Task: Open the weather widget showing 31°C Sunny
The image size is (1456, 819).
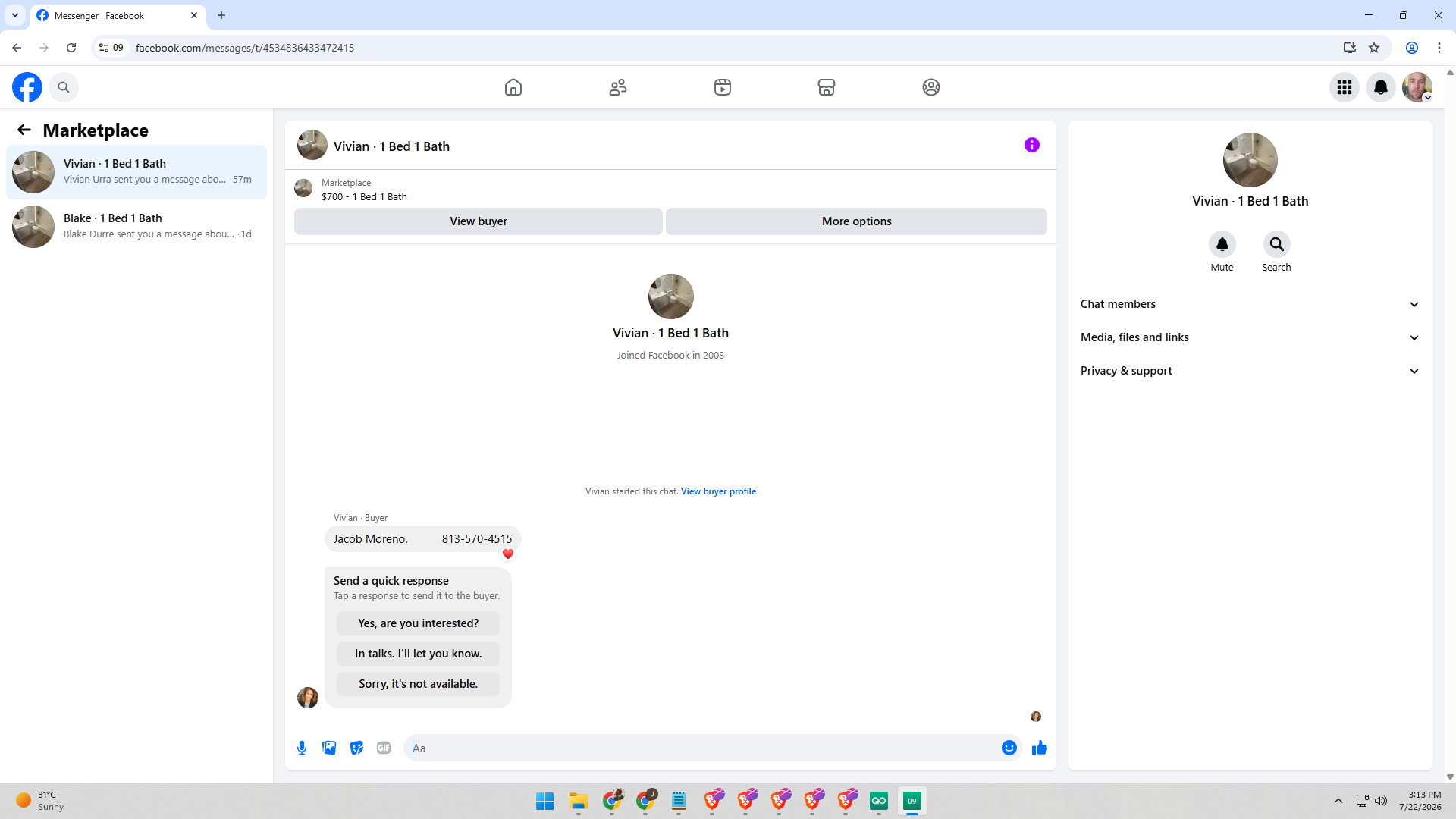Action: [42, 801]
